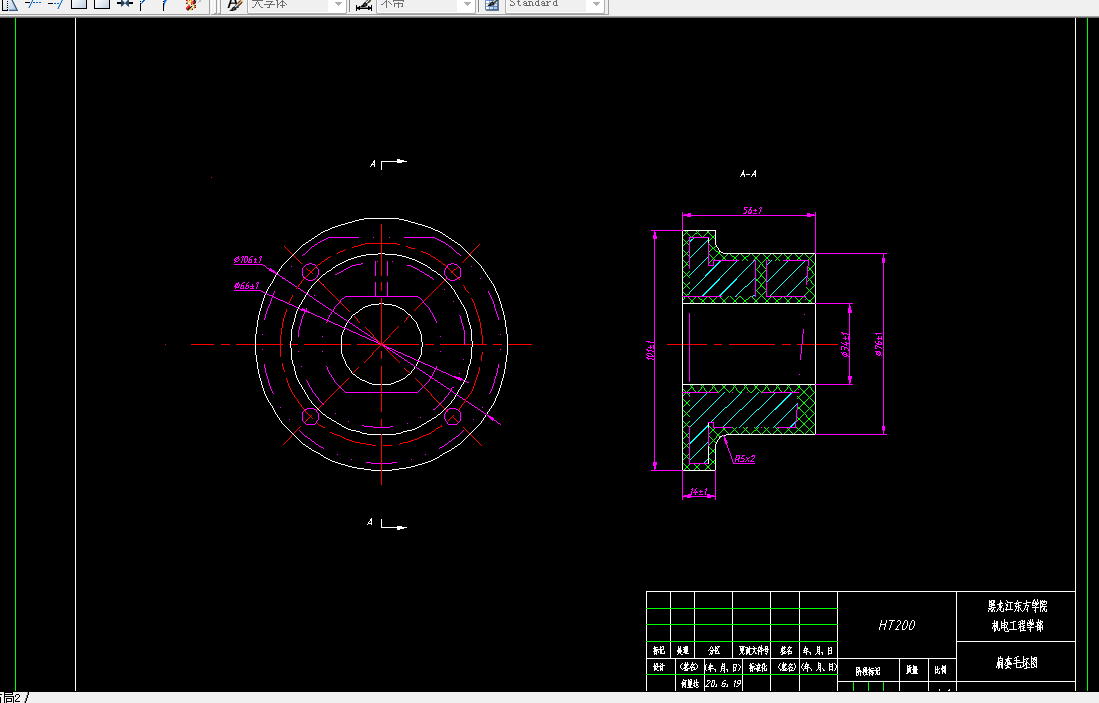Viewport: 1099px width, 703px height.
Task: Select the 20.6.19 date in title block
Action: coord(723,683)
